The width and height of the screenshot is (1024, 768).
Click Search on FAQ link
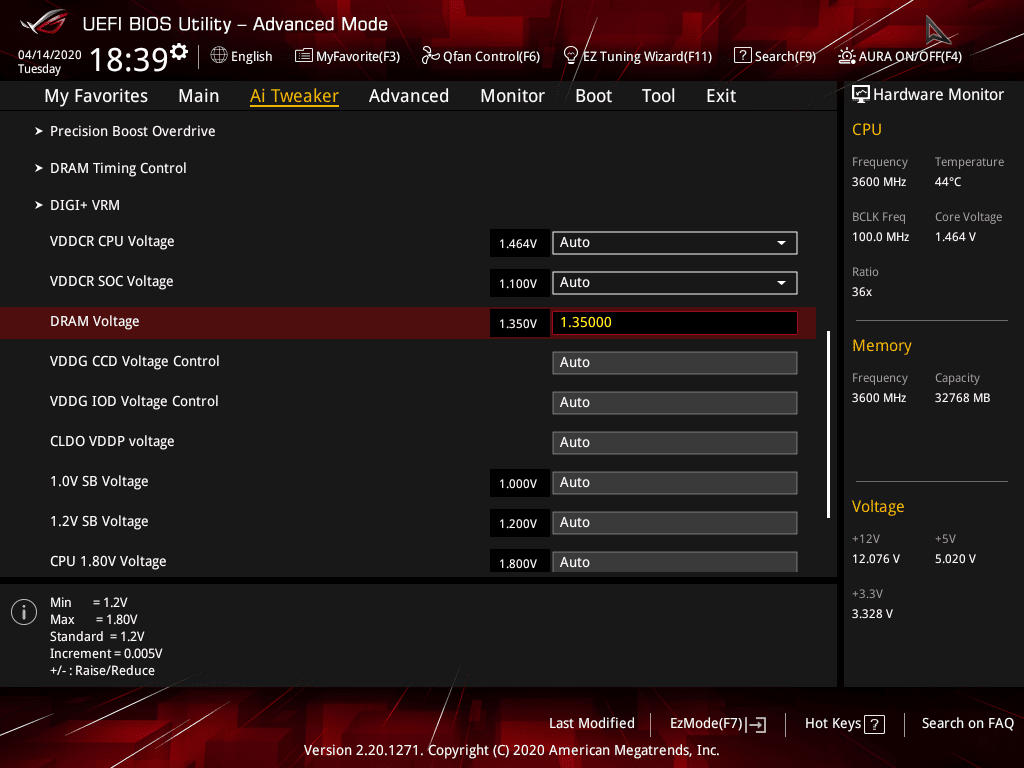click(967, 723)
